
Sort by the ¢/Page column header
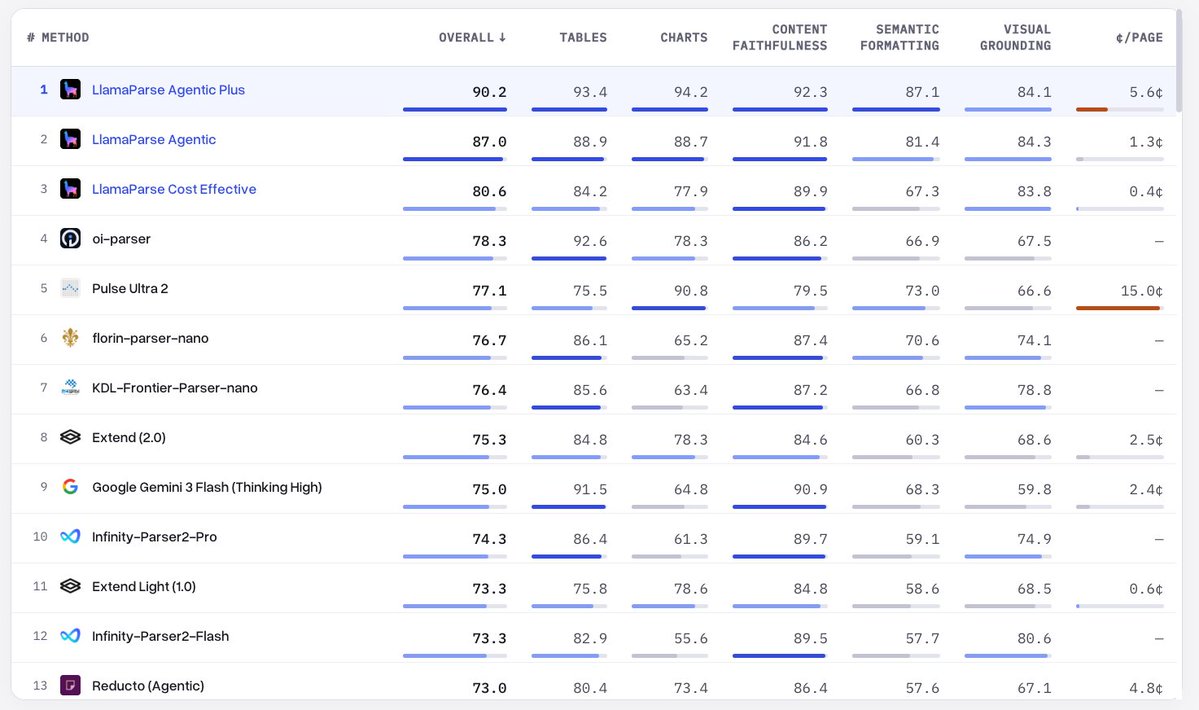[1139, 37]
